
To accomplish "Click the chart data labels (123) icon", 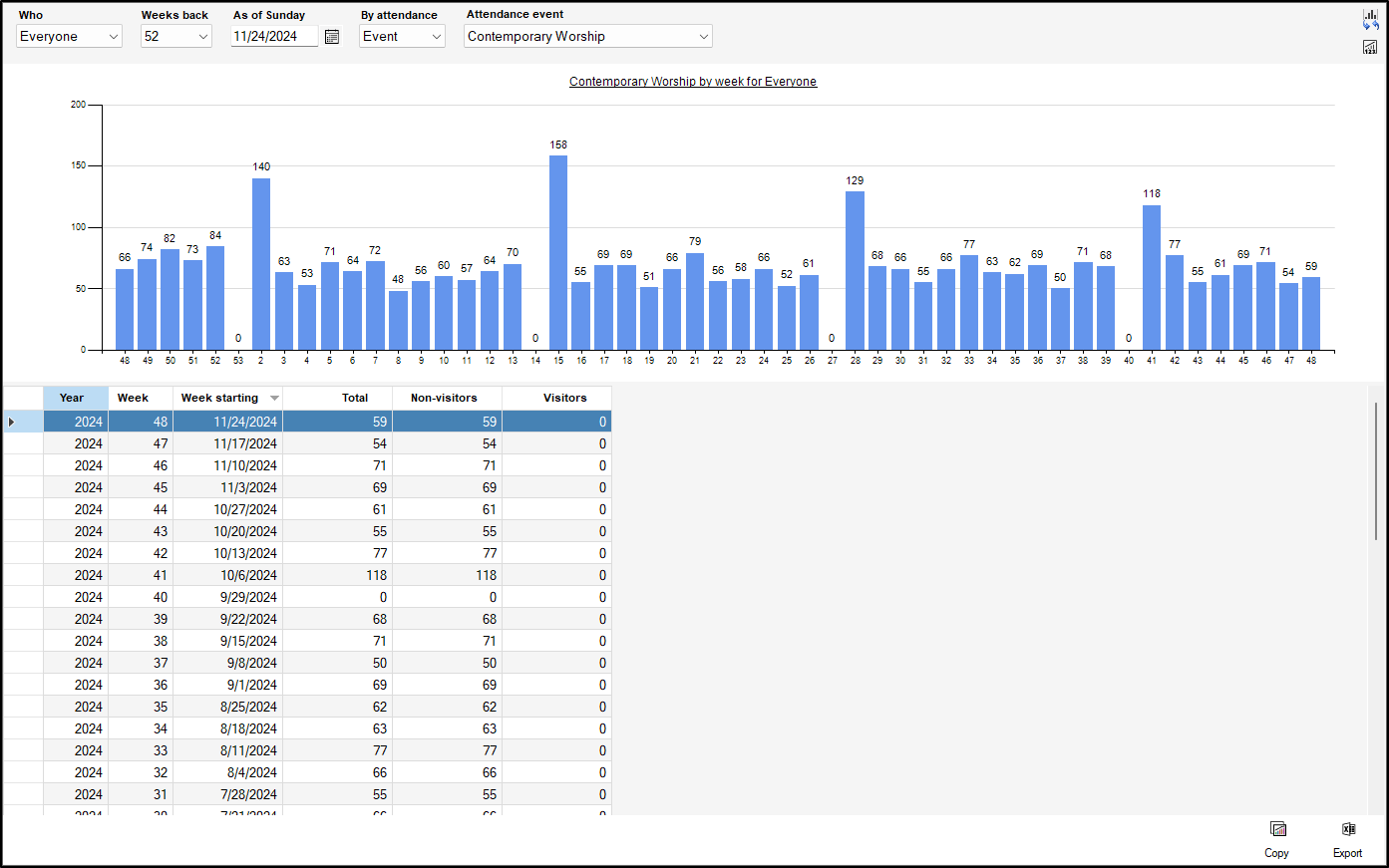I will coord(1370,47).
